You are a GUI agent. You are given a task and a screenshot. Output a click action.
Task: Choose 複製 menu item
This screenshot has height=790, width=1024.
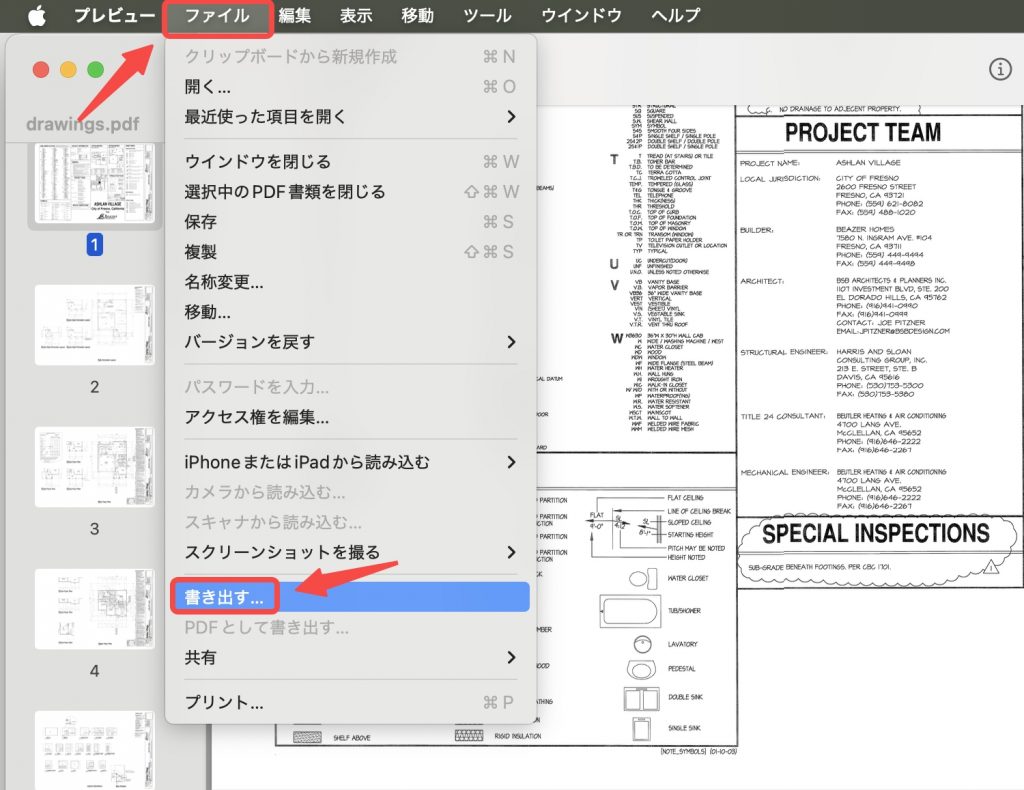(351, 252)
